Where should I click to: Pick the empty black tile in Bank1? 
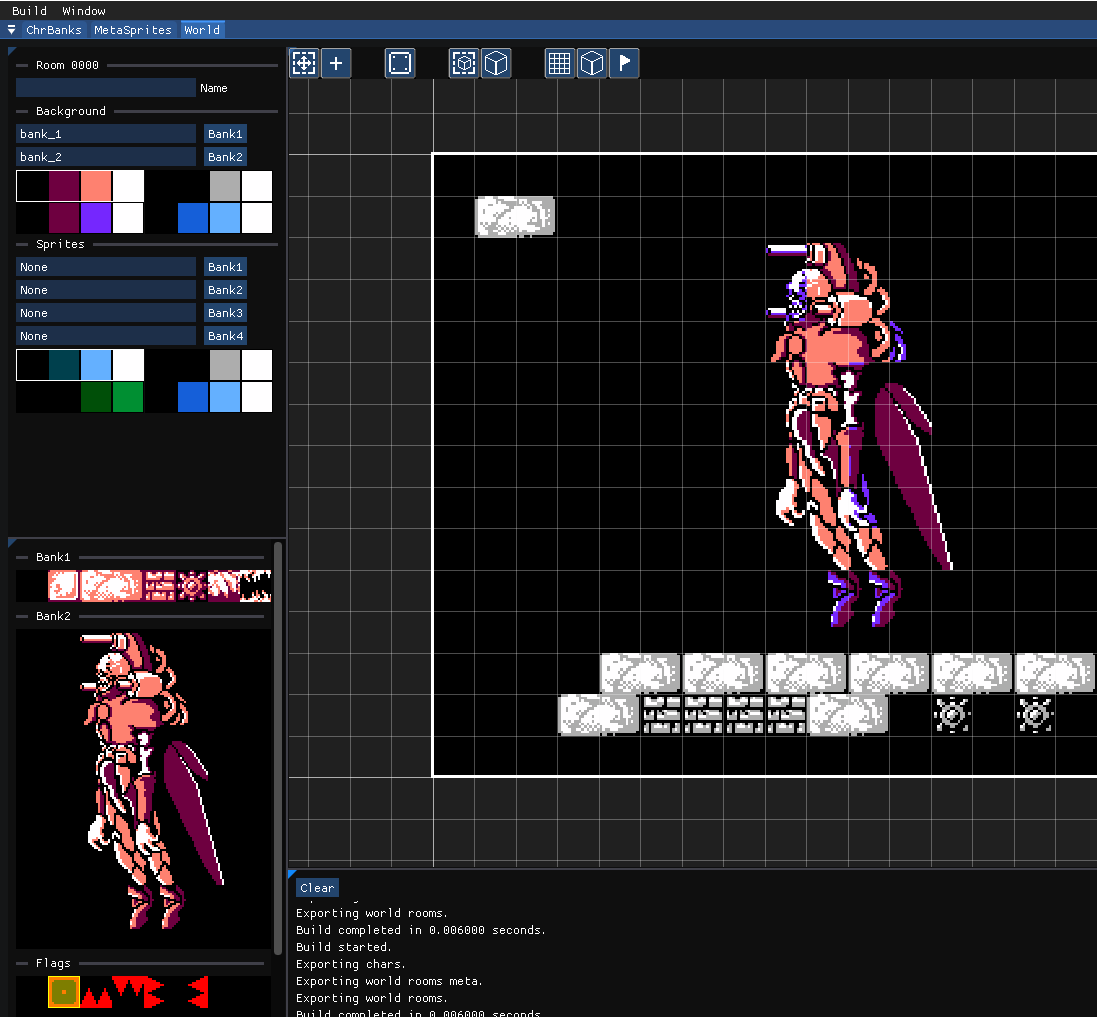(31, 586)
